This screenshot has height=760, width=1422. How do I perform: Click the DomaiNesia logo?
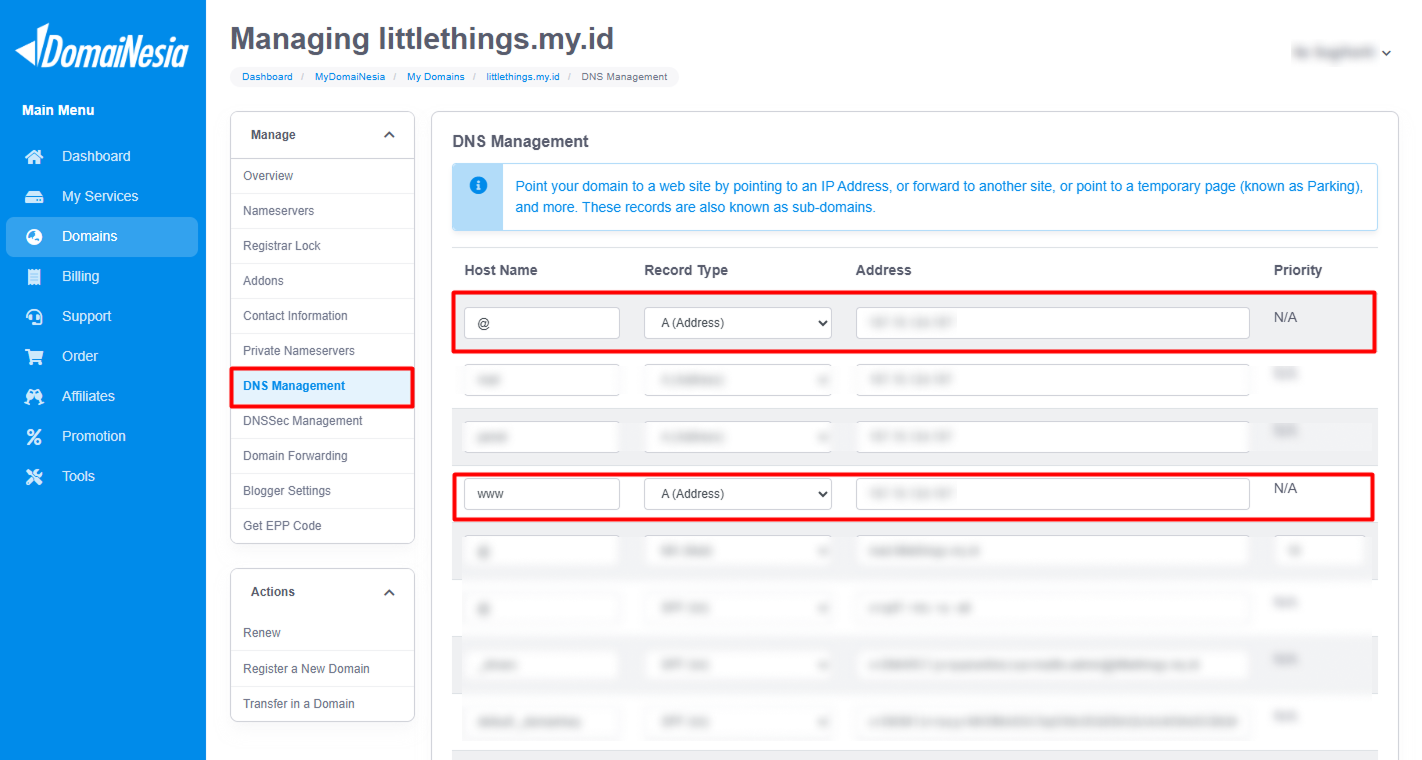click(100, 44)
